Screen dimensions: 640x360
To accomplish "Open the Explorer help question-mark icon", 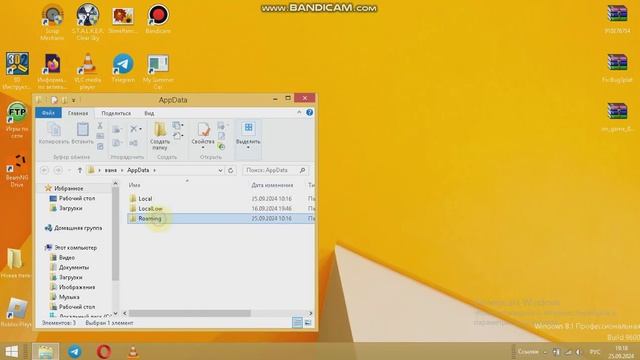I will click(x=309, y=112).
